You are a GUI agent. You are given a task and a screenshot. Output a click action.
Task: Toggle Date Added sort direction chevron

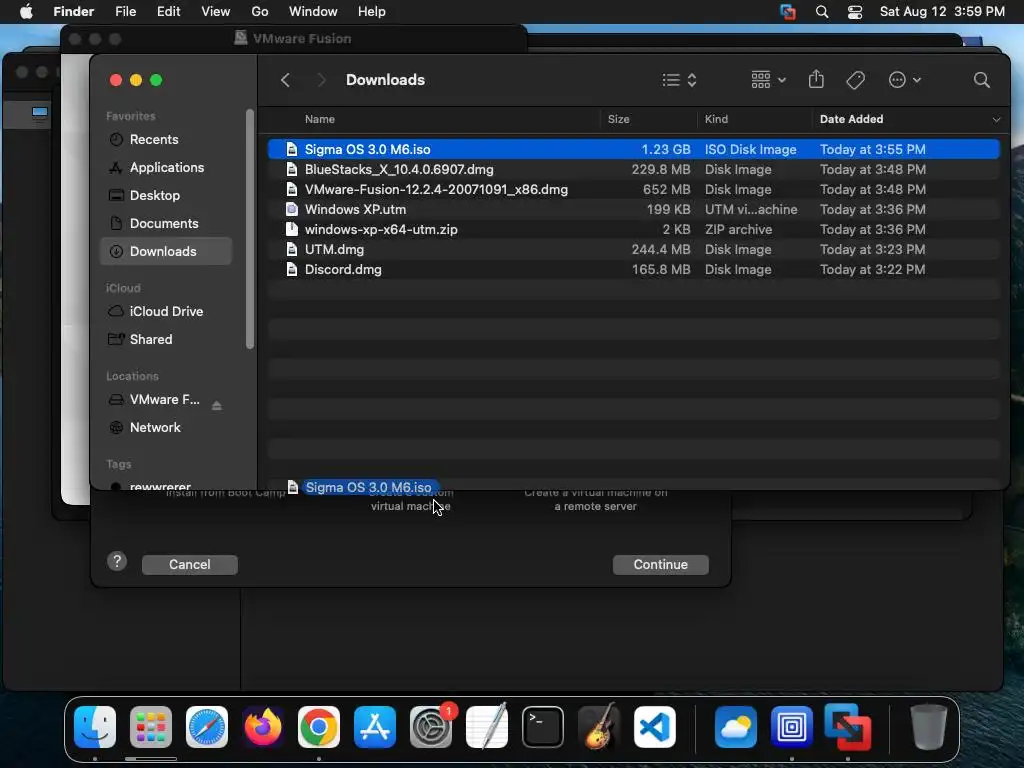pos(996,120)
